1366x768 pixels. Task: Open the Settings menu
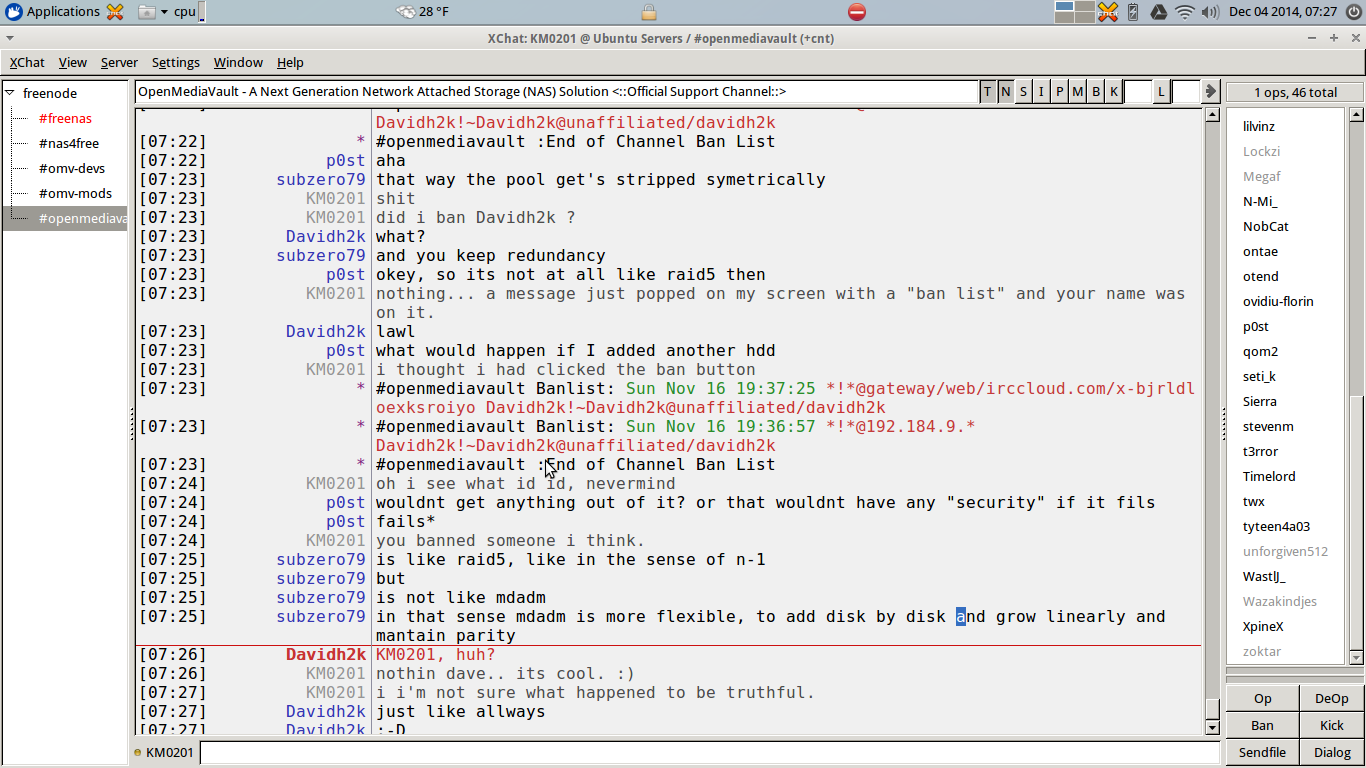tap(176, 62)
